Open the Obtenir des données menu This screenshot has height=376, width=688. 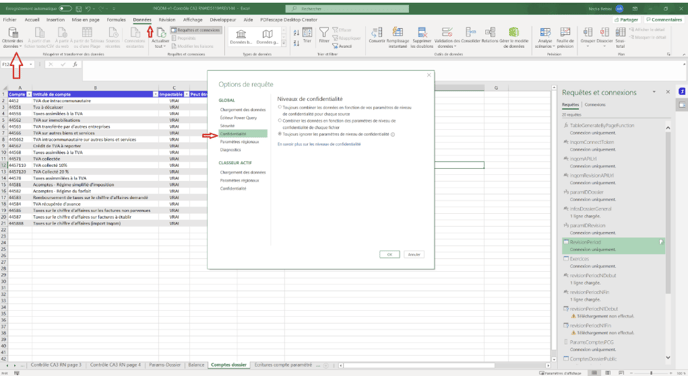point(12,38)
